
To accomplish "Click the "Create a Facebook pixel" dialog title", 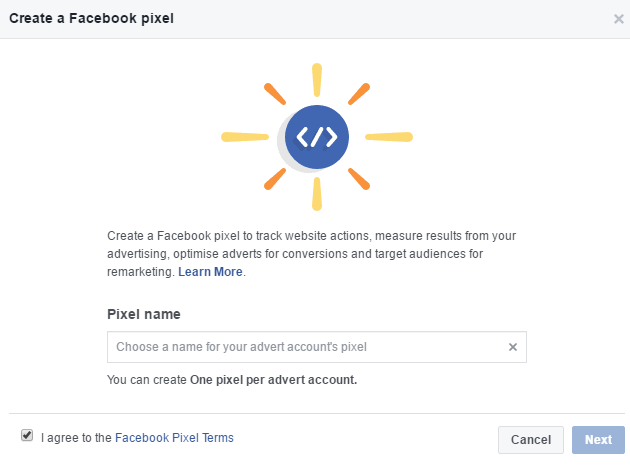I will (x=92, y=19).
